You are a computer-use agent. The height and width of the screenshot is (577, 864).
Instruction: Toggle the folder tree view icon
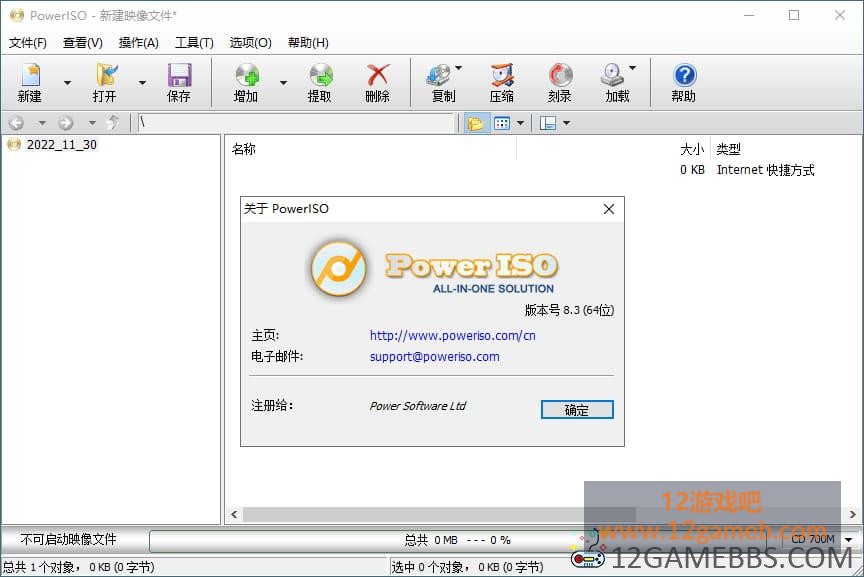click(x=475, y=123)
